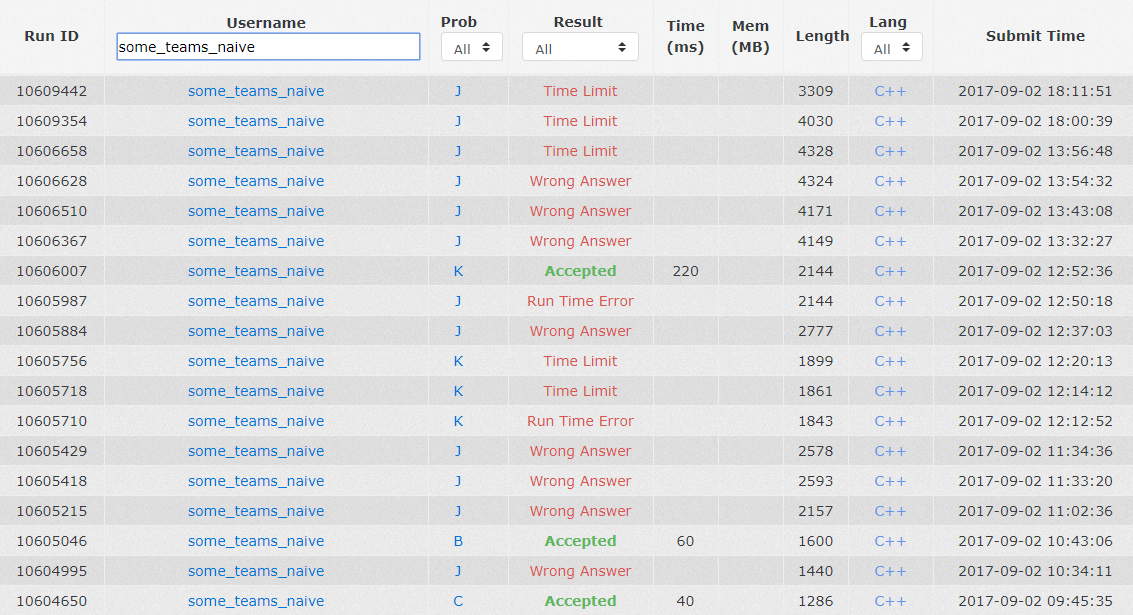Viewport: 1133px width, 615px height.
Task: Open problem K link for run 10606007
Action: point(458,271)
